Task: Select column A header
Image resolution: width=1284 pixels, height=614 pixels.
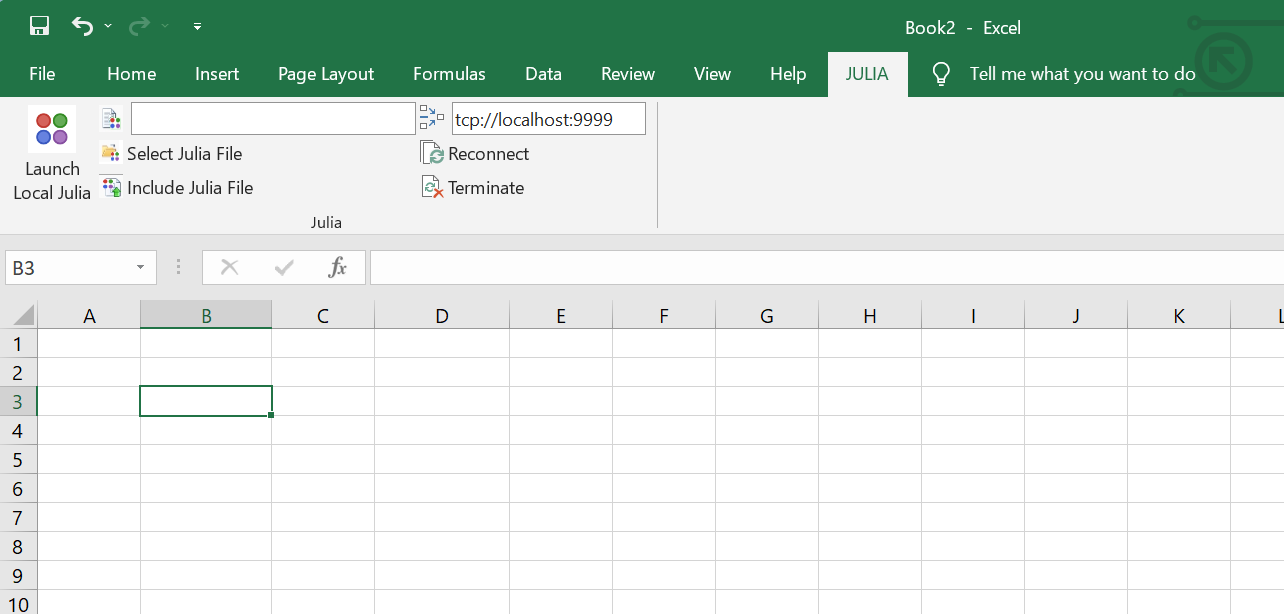Action: tap(89, 316)
